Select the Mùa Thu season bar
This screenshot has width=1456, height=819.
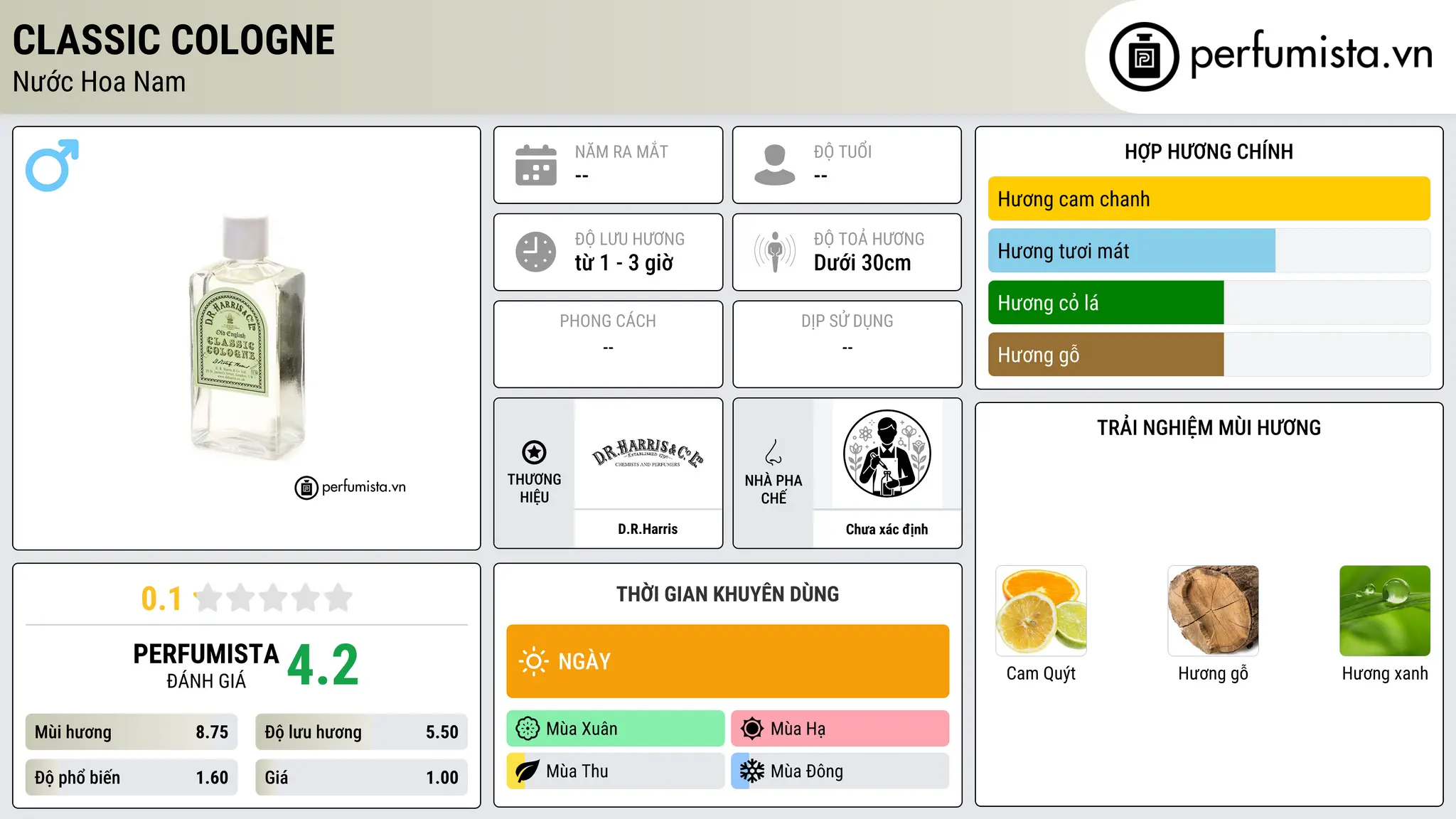pyautogui.click(x=616, y=771)
